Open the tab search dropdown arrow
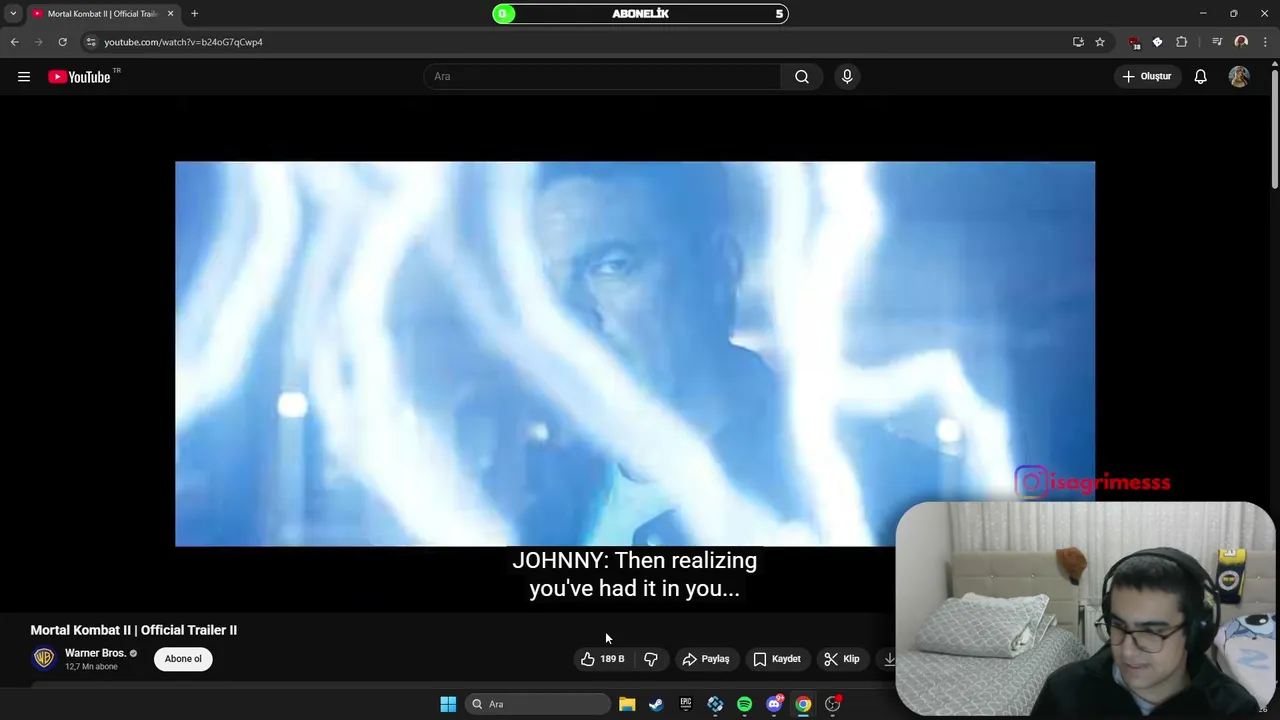This screenshot has height=720, width=1280. tap(13, 14)
